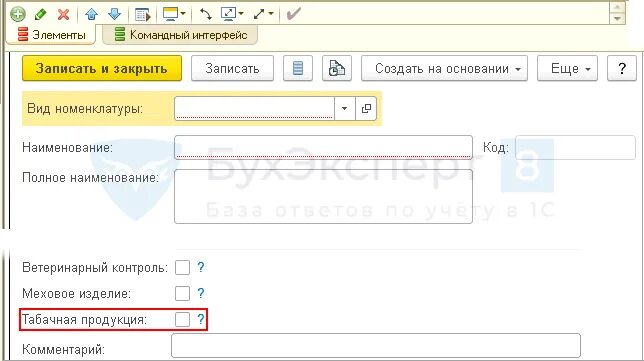Click the toolbar scroll up arrow
644x361 pixels.
click(x=617, y=8)
